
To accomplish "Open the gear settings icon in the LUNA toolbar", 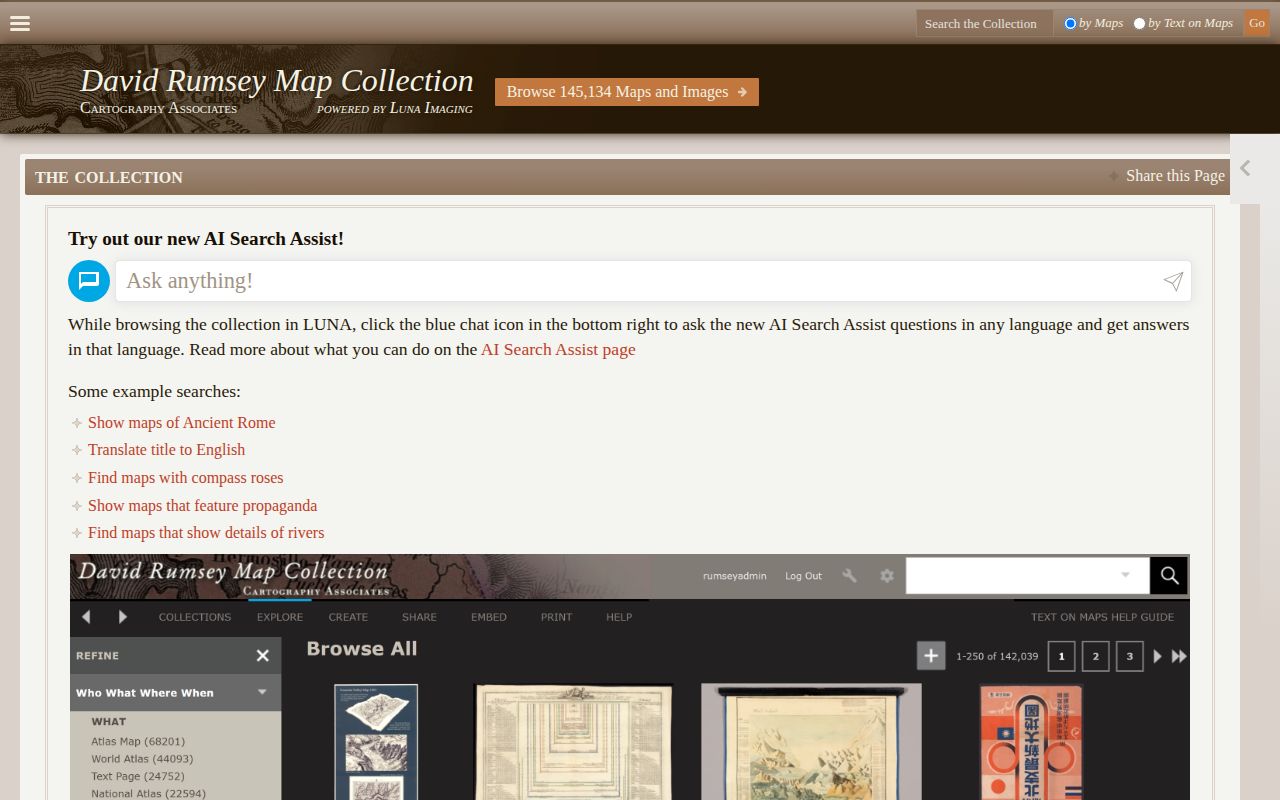I will pyautogui.click(x=887, y=576).
